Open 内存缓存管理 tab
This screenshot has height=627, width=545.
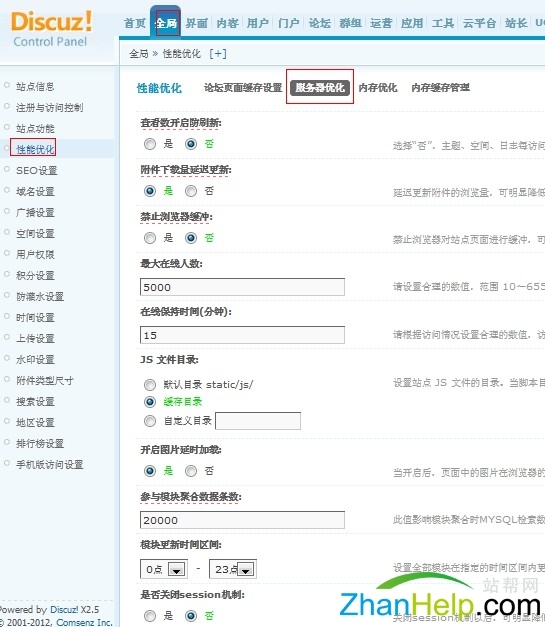(x=441, y=88)
